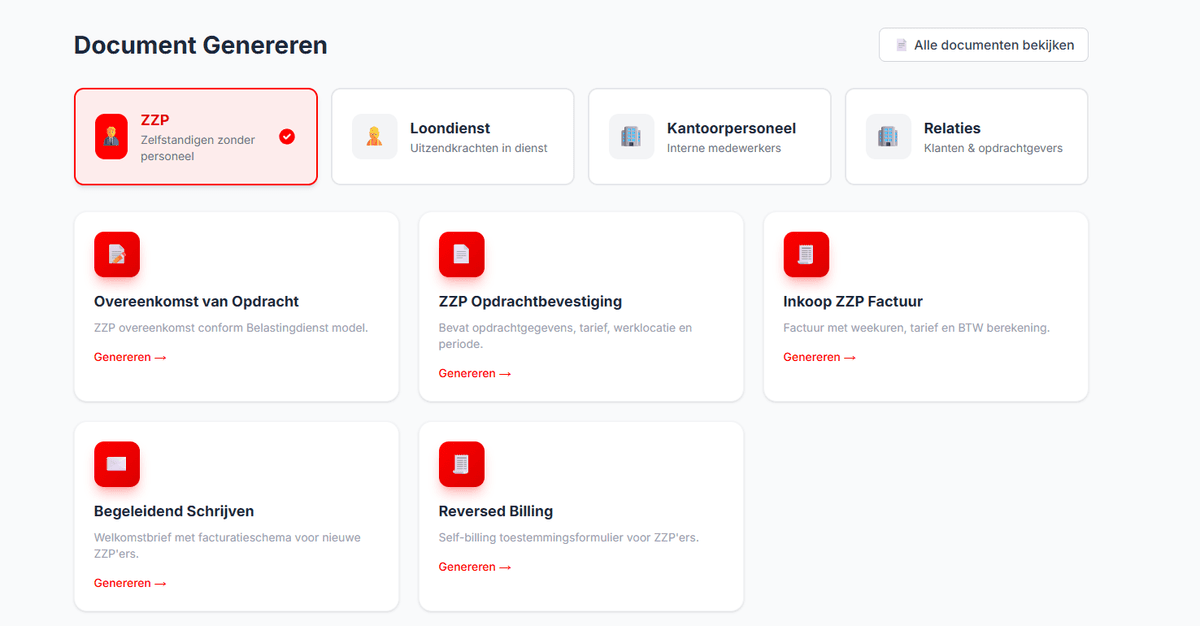Click the Overeenkomst van Opdracht document icon

[117, 254]
